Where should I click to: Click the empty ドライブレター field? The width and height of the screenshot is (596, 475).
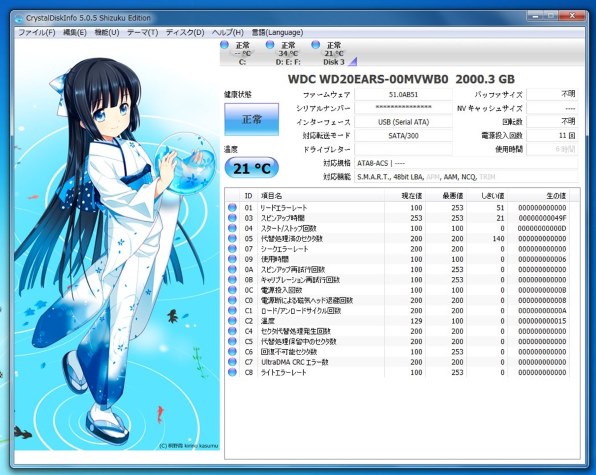[403, 149]
